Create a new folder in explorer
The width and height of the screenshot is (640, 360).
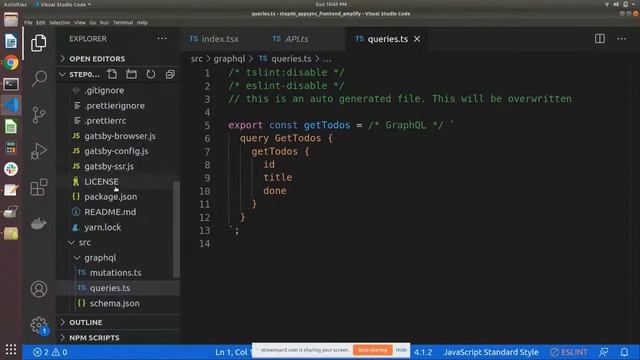point(131,74)
